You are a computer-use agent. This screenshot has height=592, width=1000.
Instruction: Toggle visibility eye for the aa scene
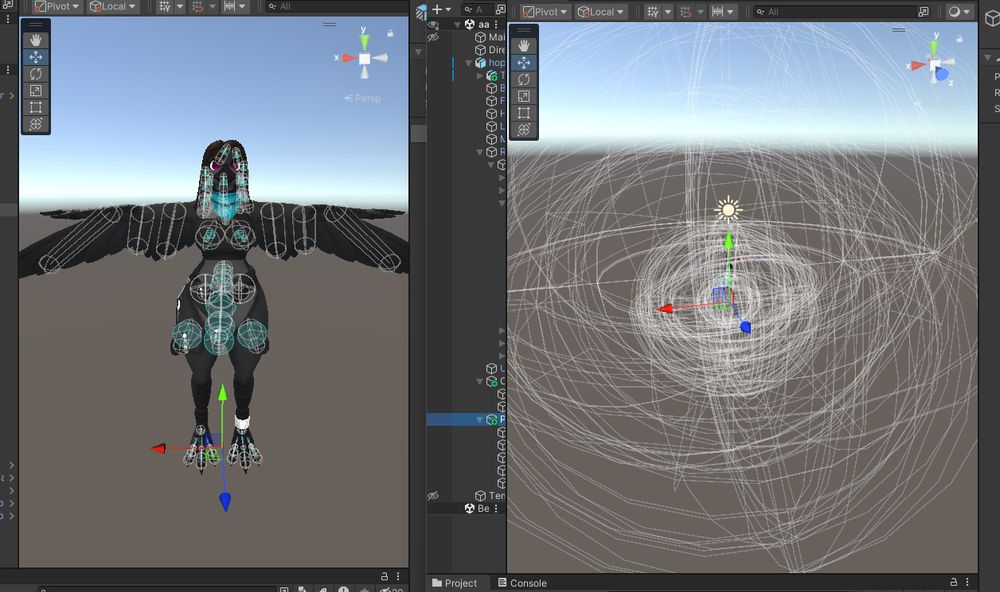click(x=433, y=24)
